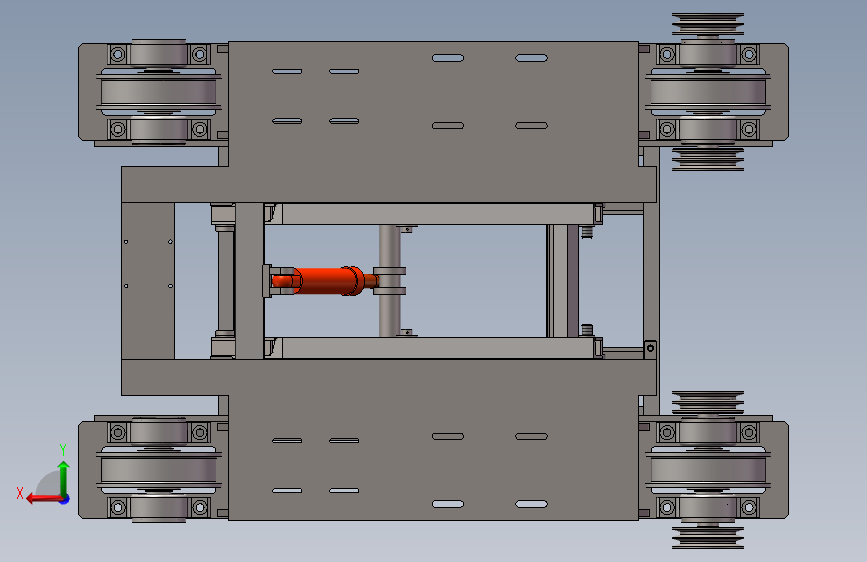
Task: Click the 'Y' label of the triad
Action: 63,450
